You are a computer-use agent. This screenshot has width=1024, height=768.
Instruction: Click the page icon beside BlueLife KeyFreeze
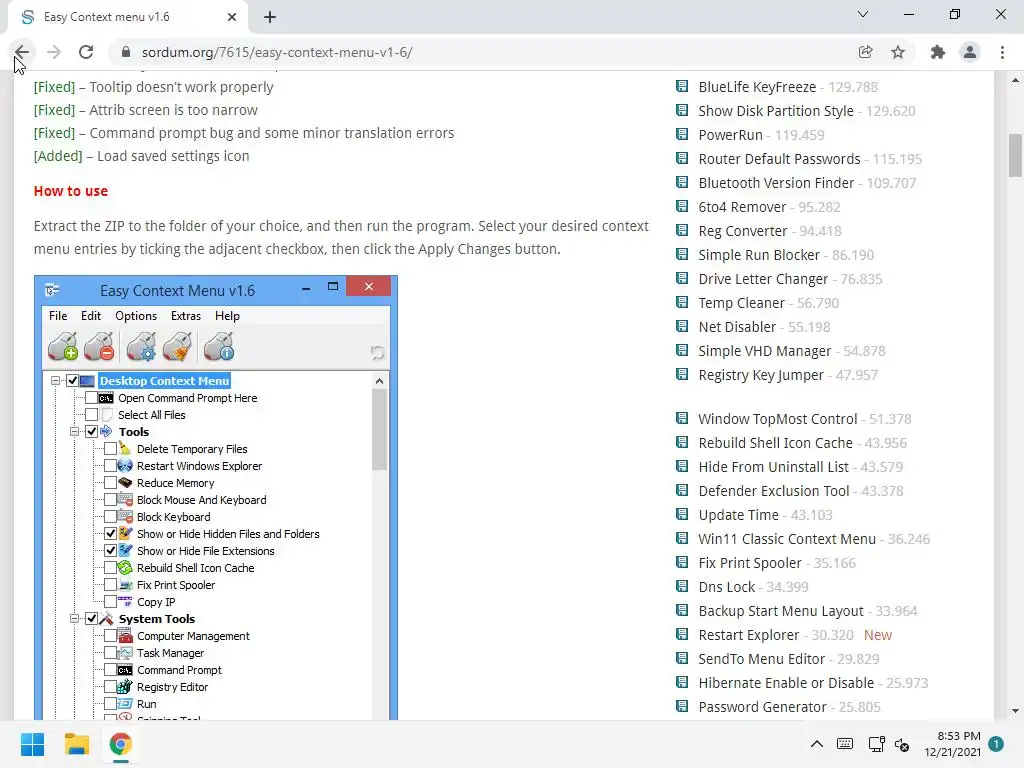click(682, 86)
